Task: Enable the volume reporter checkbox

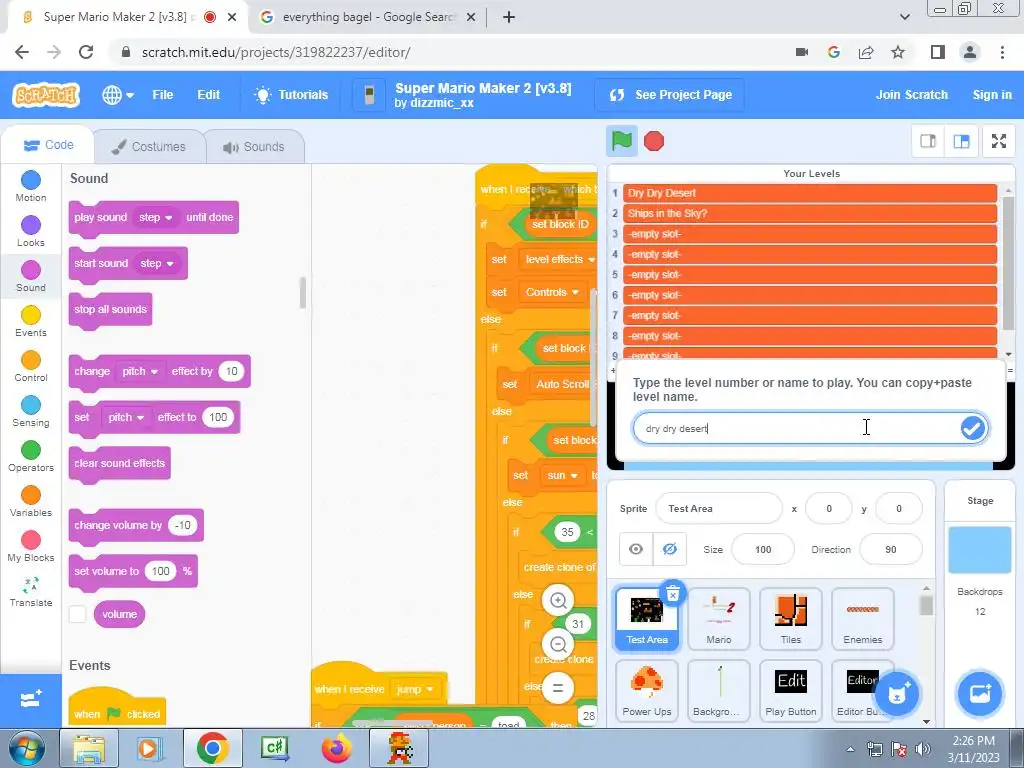Action: tap(78, 614)
